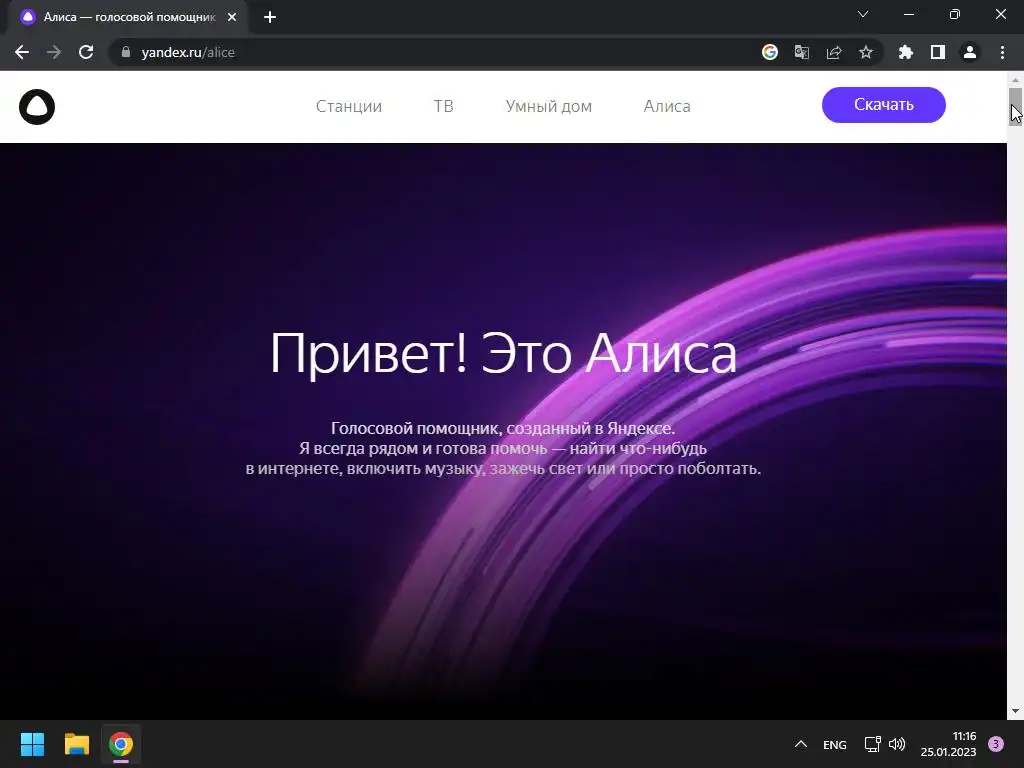
Task: Click the padlock site info icon
Action: 126,52
